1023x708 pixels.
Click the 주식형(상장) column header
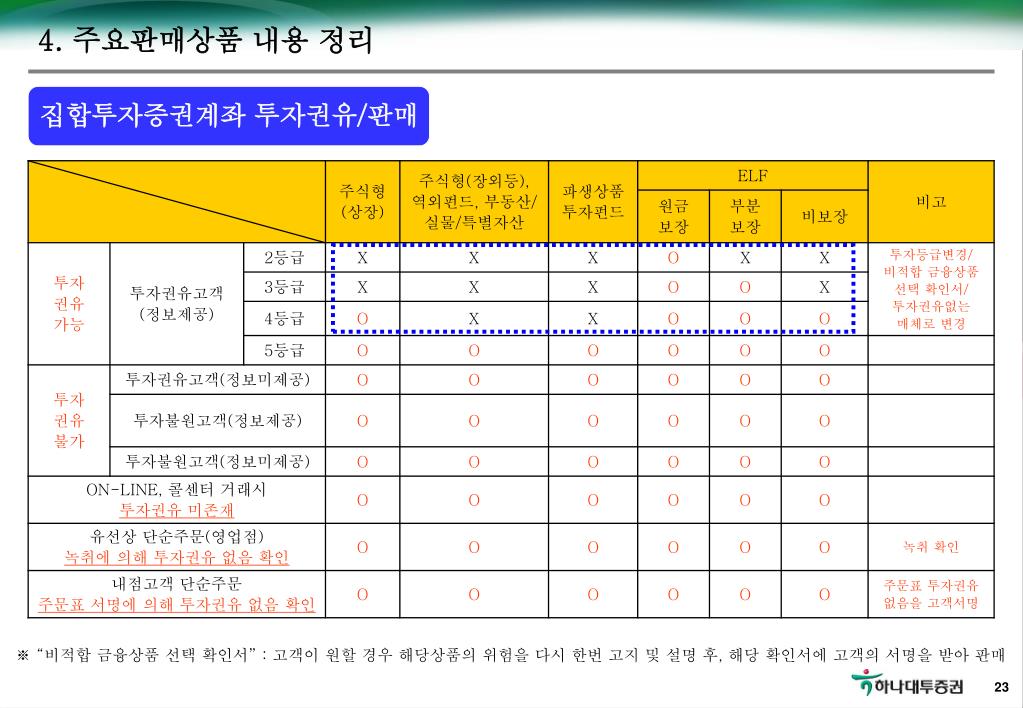click(363, 202)
